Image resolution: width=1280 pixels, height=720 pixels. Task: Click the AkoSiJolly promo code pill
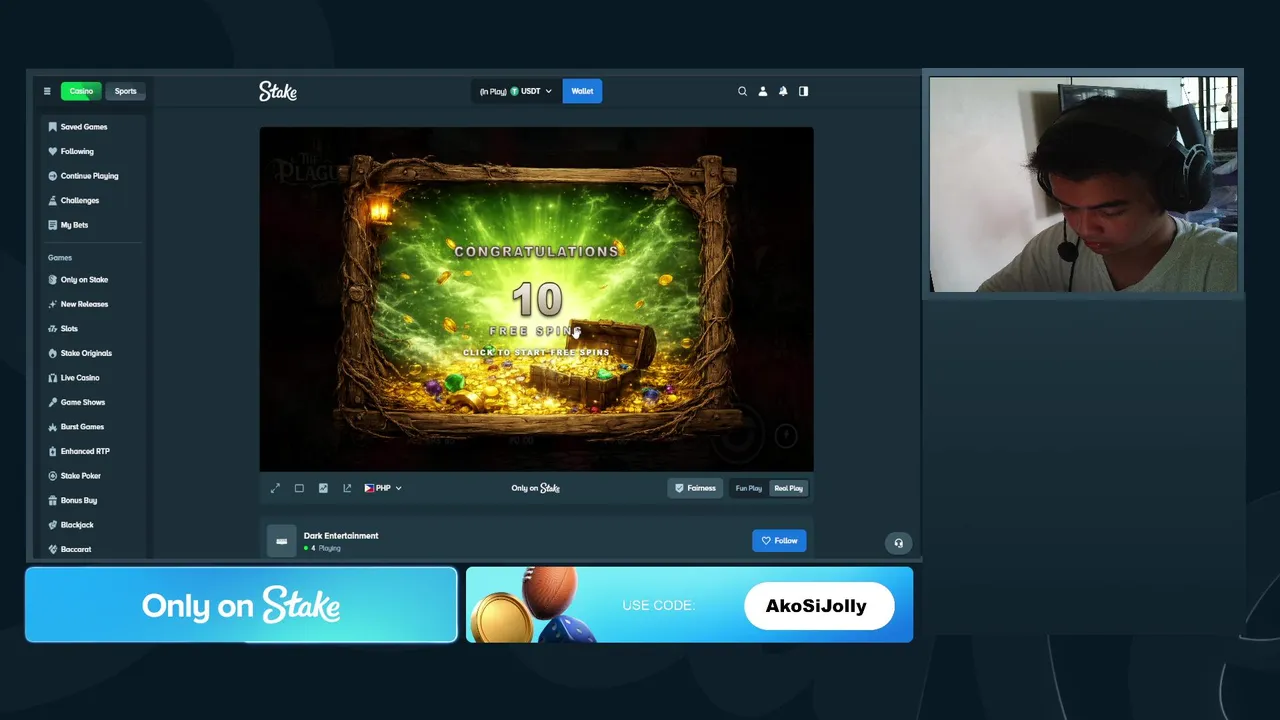(x=819, y=606)
